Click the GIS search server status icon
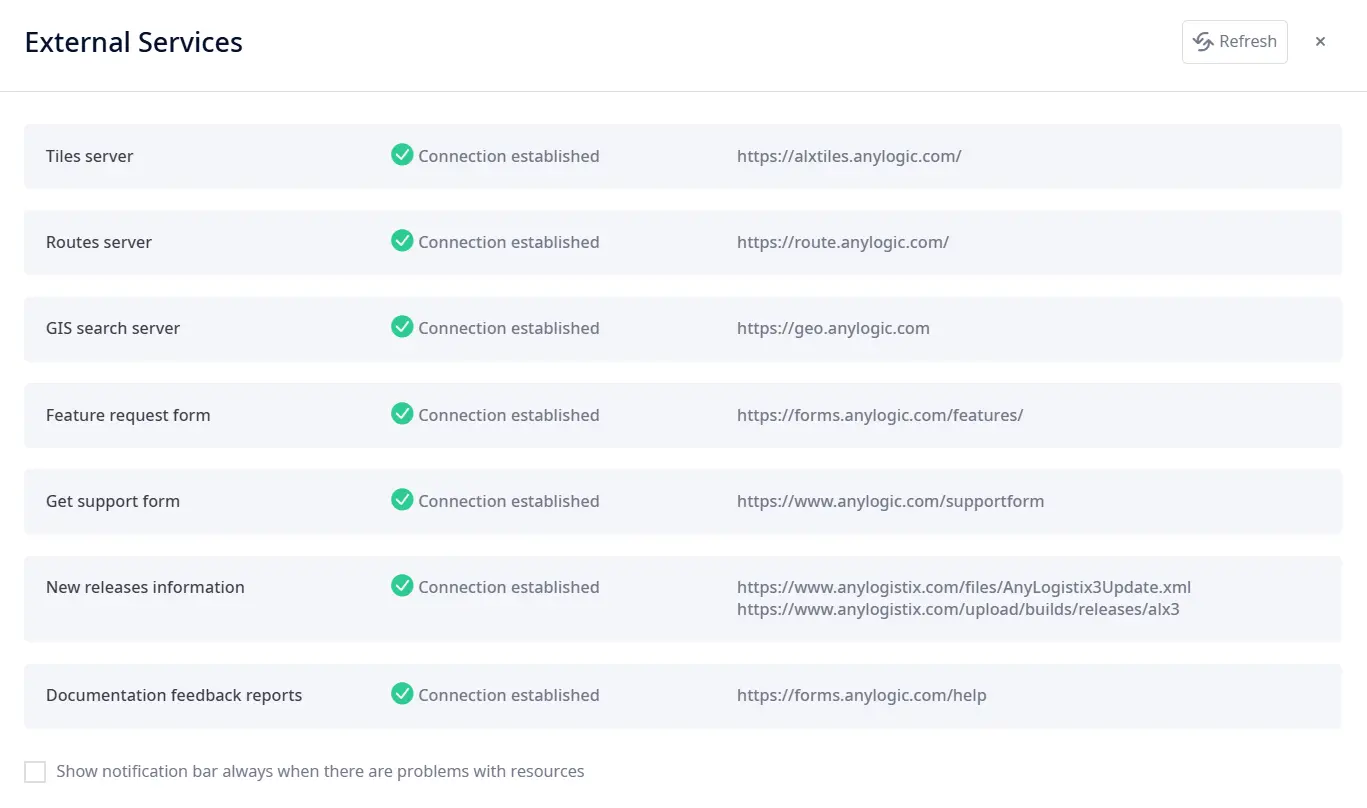Viewport: 1367px width, 808px height. pyautogui.click(x=402, y=327)
